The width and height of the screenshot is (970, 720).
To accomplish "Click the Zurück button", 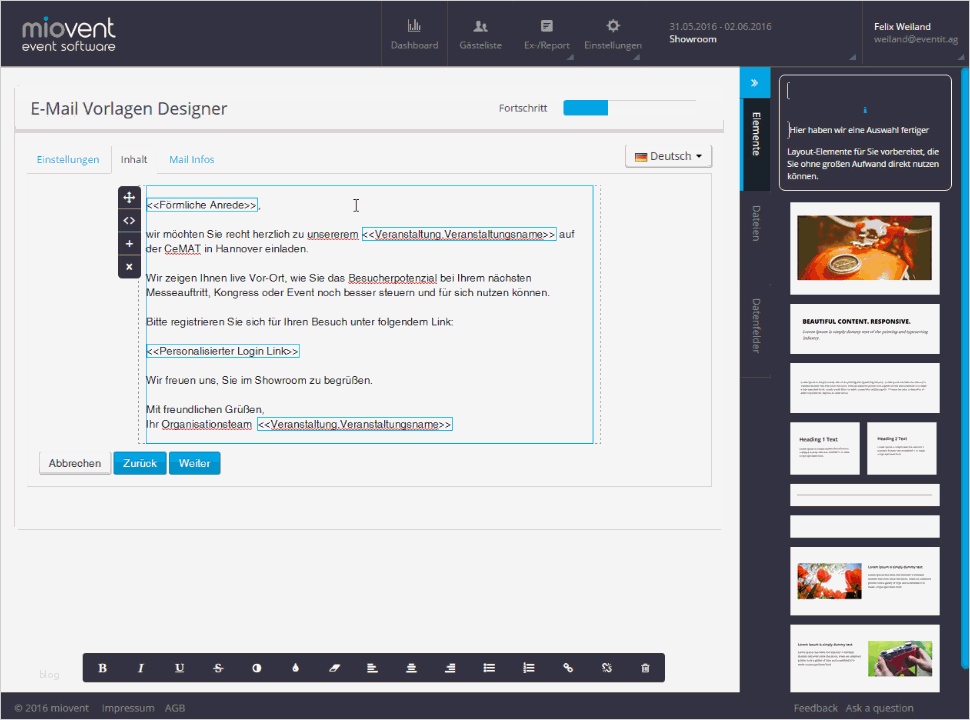I will (140, 463).
